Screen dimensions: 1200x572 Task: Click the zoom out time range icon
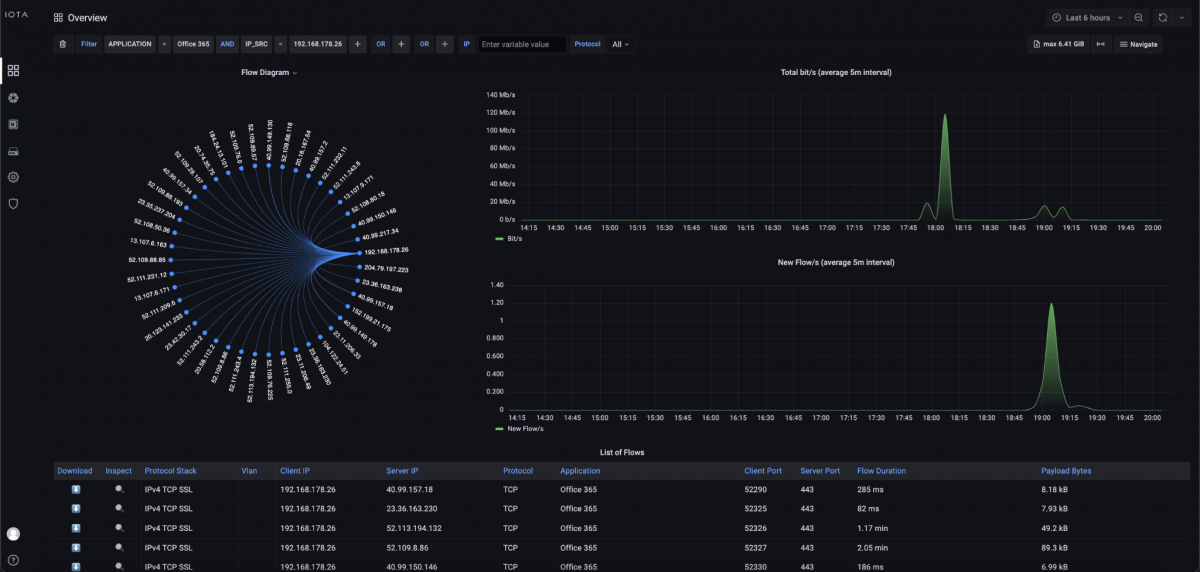[1138, 18]
